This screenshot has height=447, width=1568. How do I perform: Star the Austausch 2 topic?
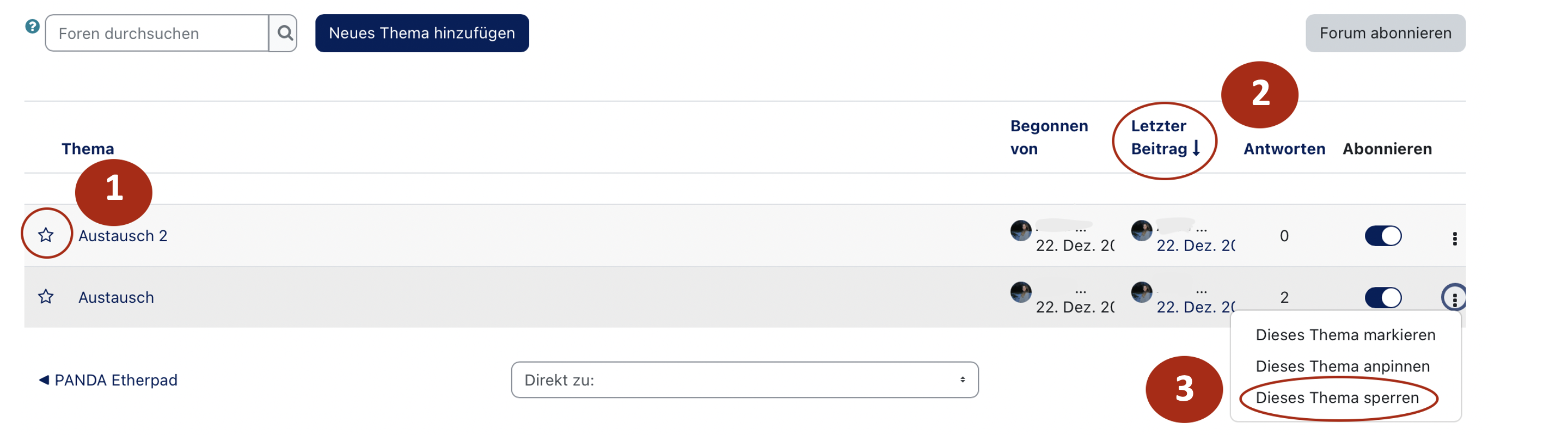[46, 235]
